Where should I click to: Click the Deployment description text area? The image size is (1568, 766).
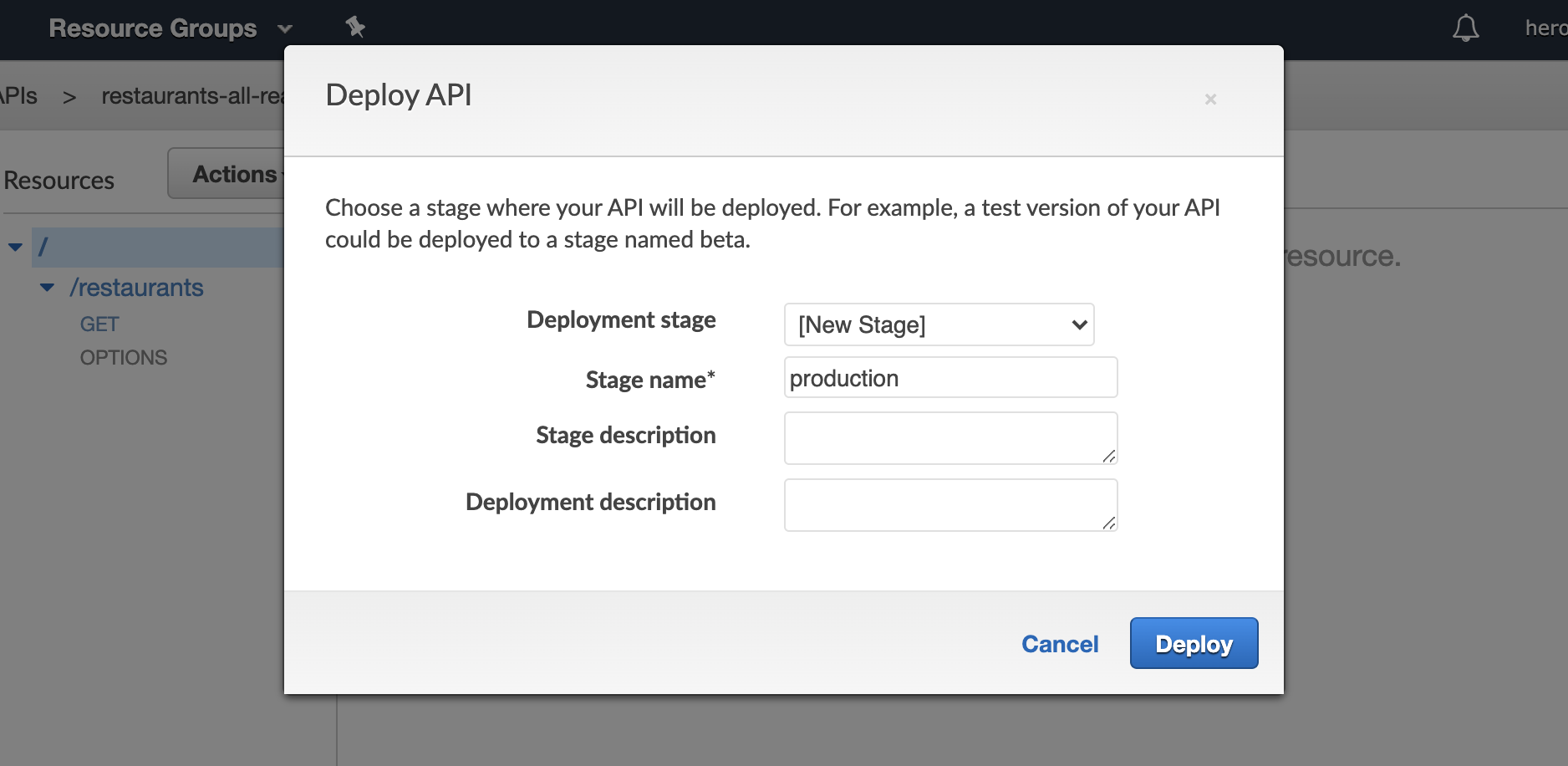[949, 504]
